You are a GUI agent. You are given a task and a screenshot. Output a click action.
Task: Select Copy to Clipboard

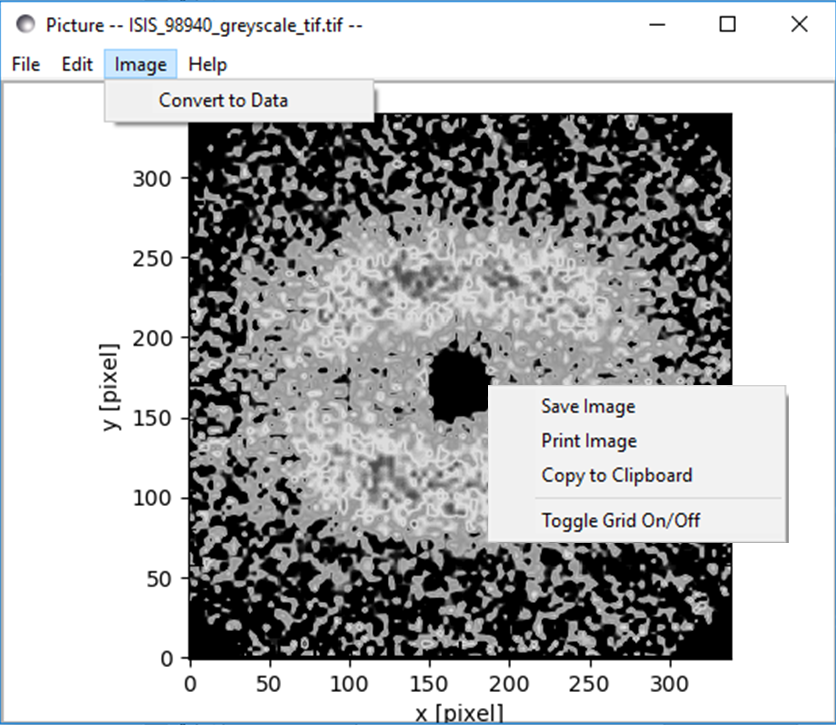(616, 475)
